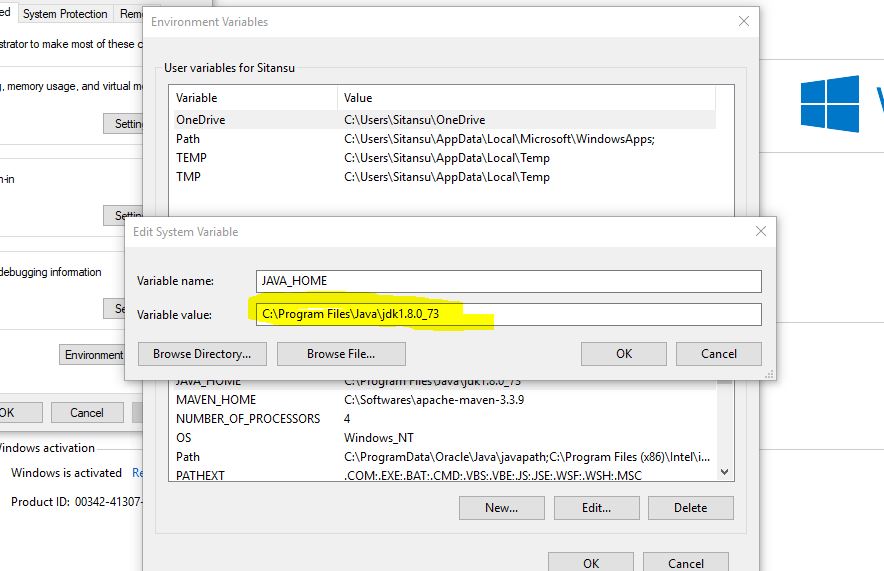Delete selected system variable
884x571 pixels.
click(x=691, y=508)
